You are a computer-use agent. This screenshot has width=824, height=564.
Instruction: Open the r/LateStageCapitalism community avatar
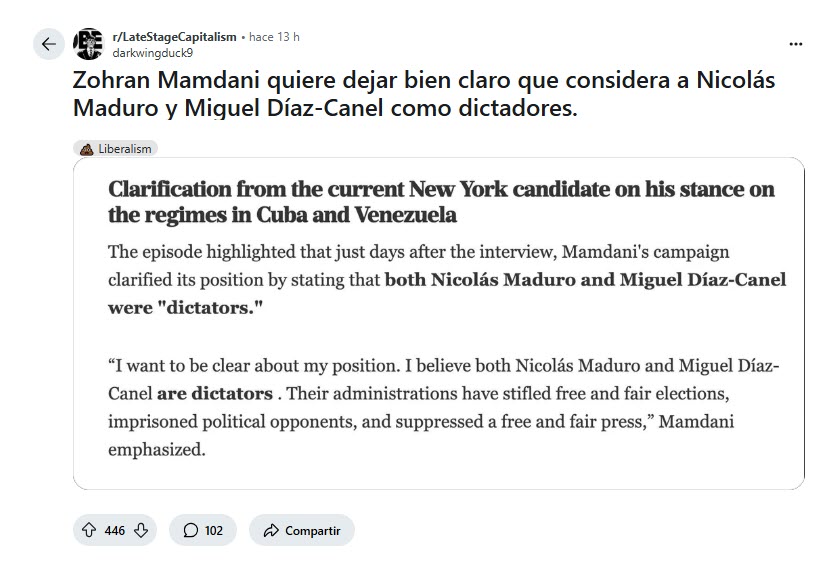click(89, 44)
